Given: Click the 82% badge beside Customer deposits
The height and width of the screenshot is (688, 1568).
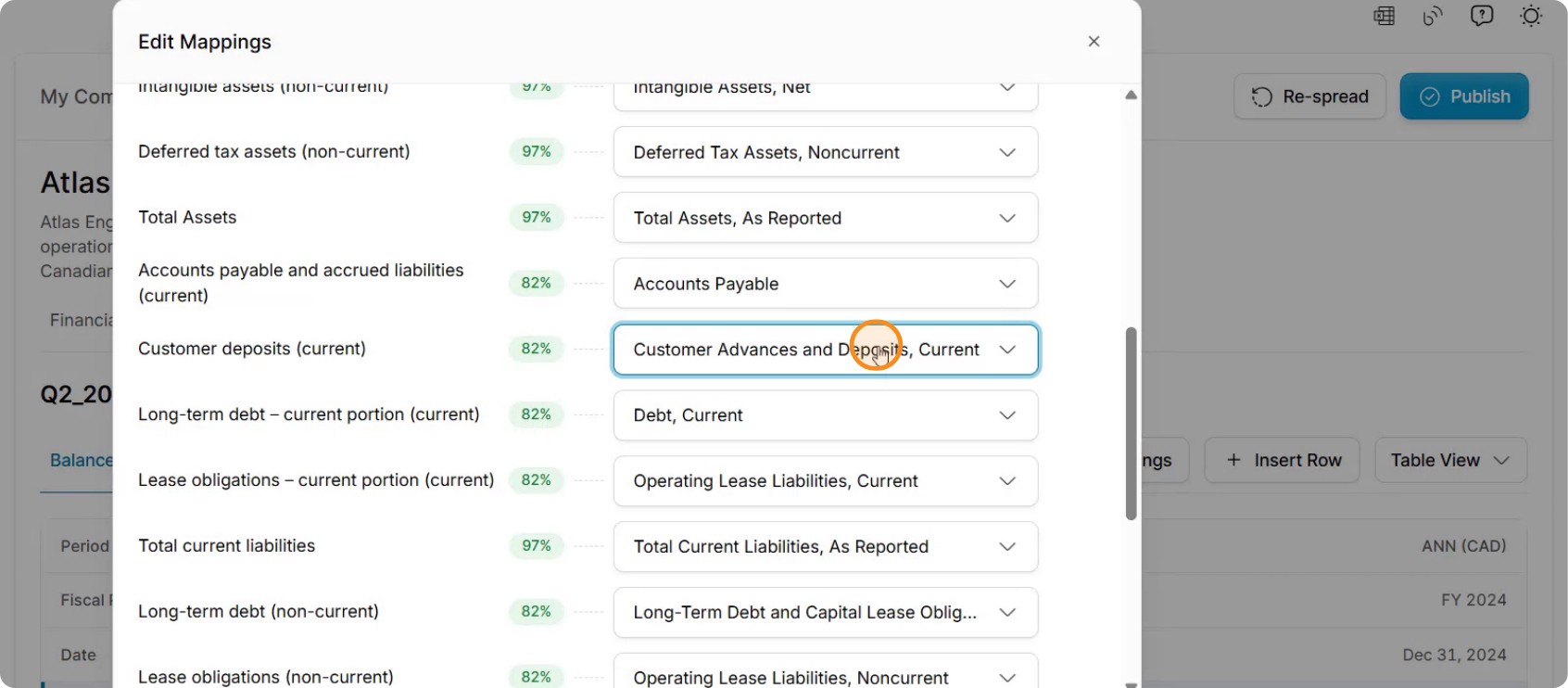Looking at the screenshot, I should click(x=537, y=349).
